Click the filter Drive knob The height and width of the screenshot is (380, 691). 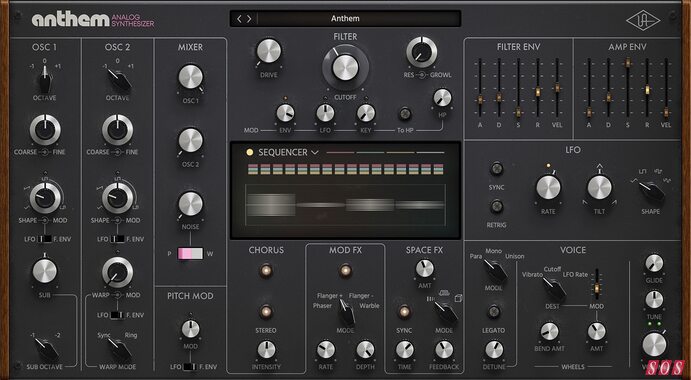click(x=268, y=51)
